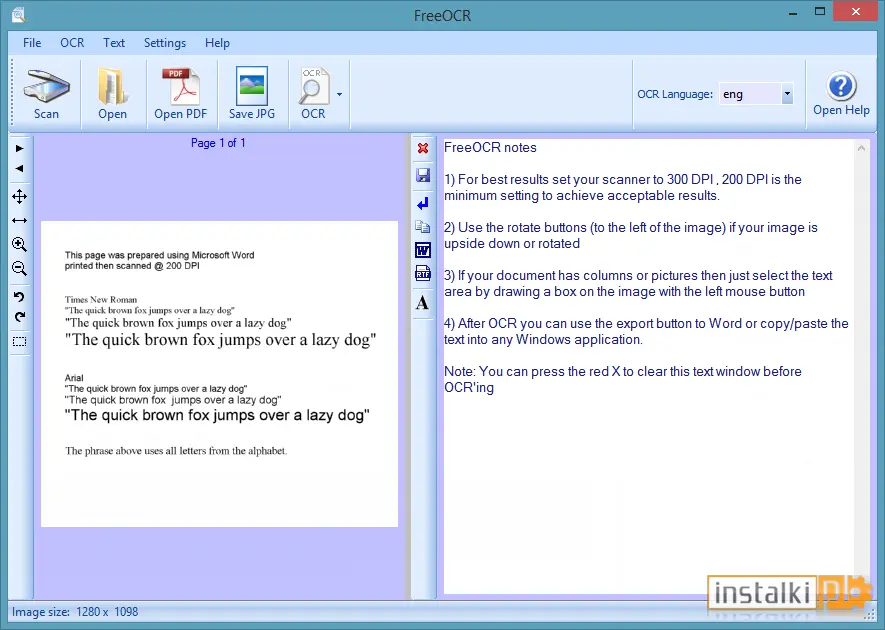Fit image to width arrow icon

pos(20,221)
